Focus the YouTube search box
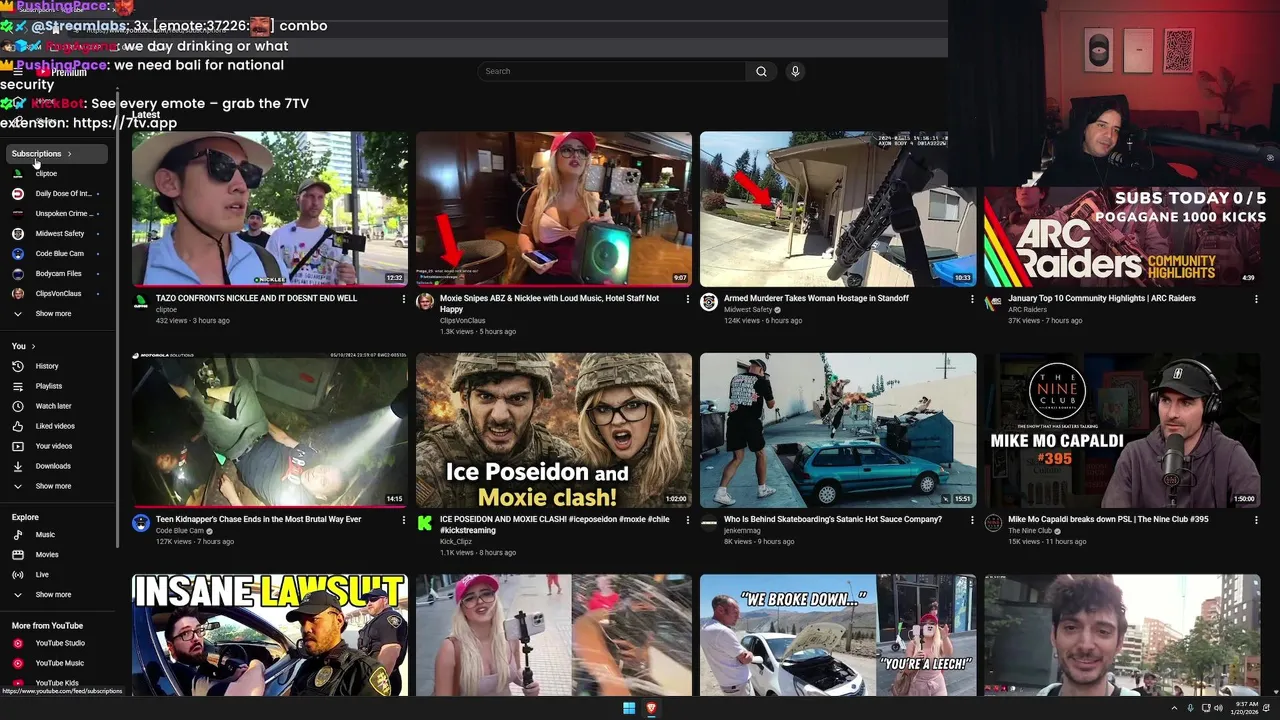 click(x=612, y=71)
